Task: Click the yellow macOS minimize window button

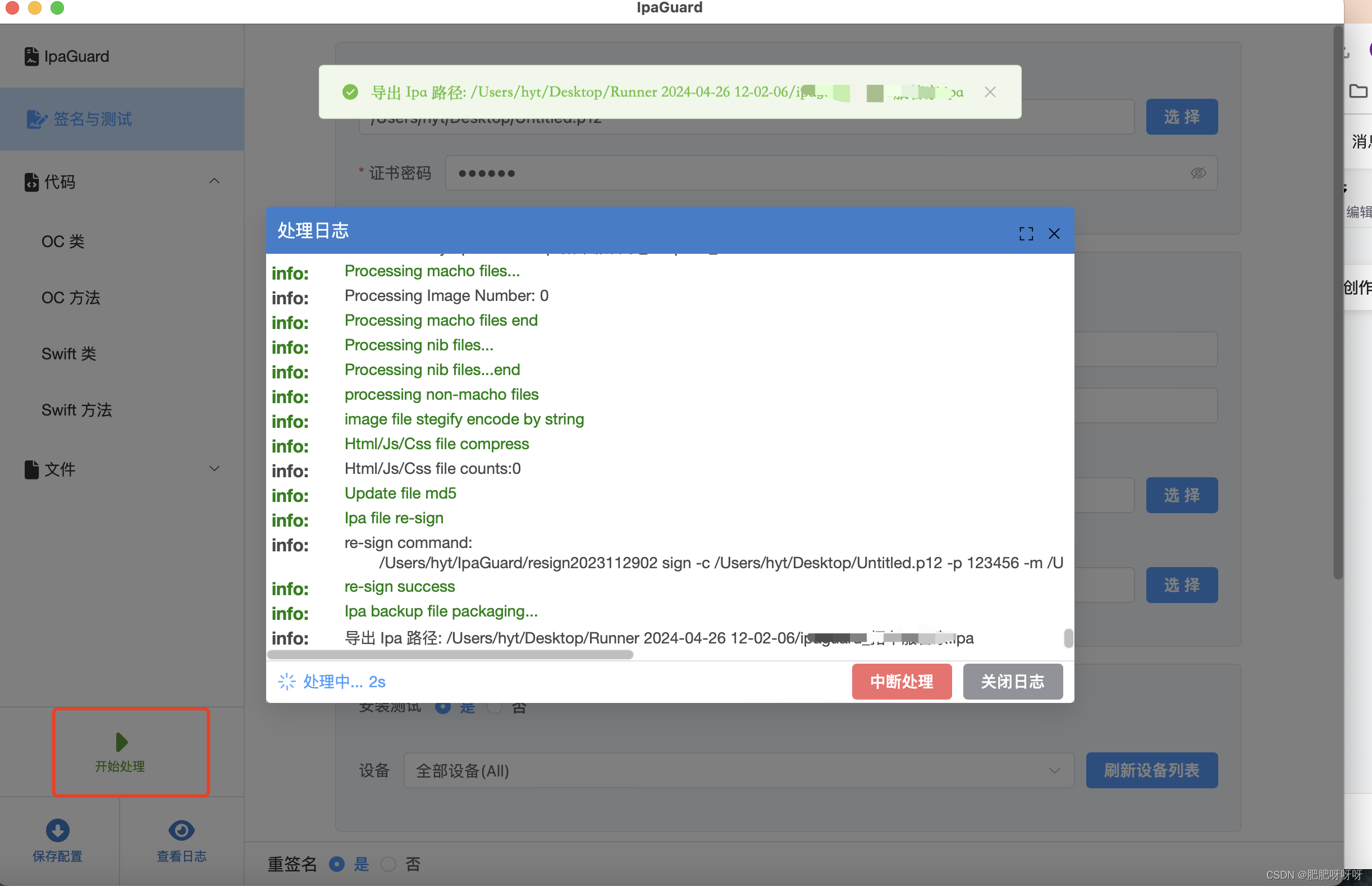Action: 34,7
